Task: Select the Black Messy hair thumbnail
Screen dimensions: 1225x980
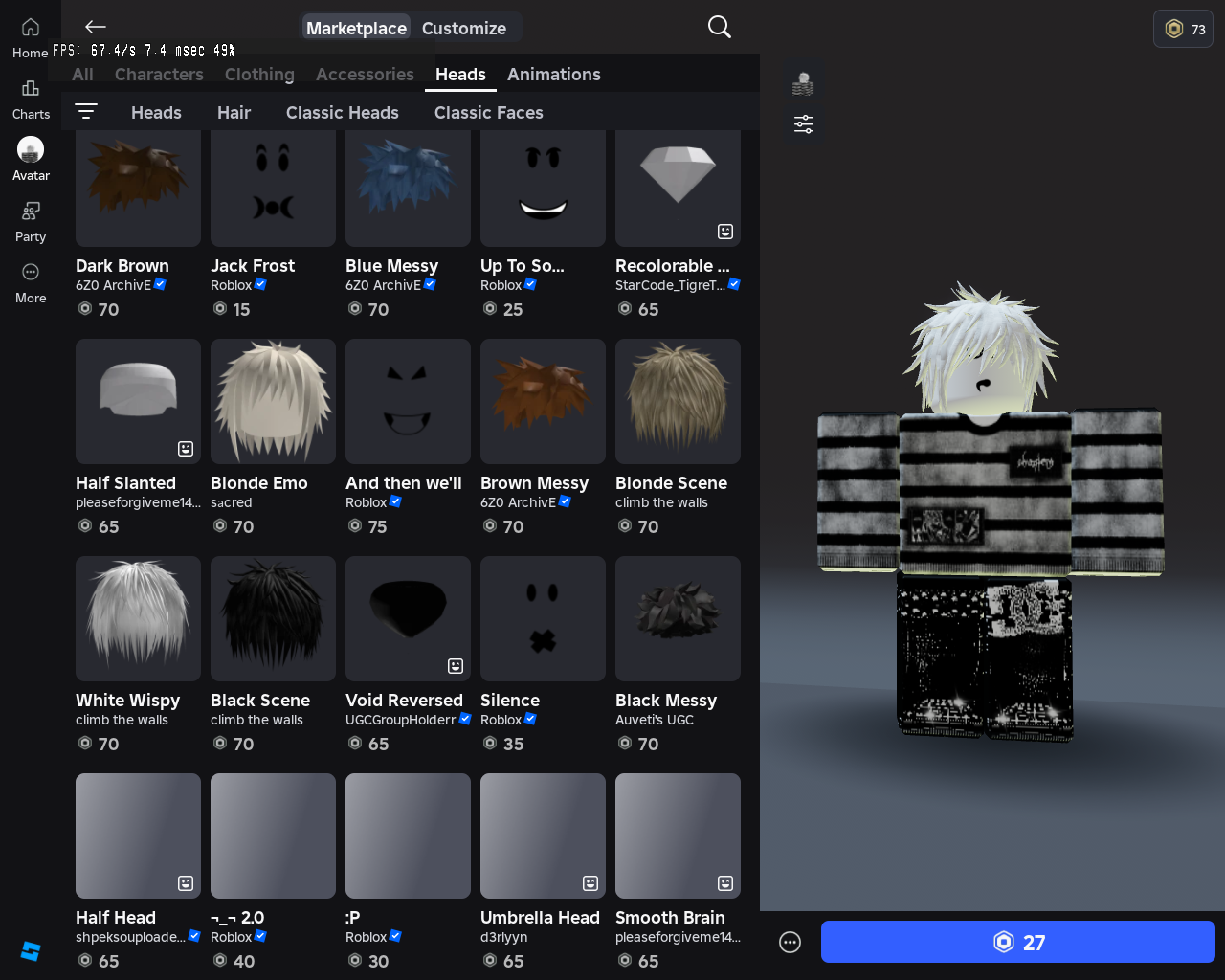Action: click(x=678, y=618)
